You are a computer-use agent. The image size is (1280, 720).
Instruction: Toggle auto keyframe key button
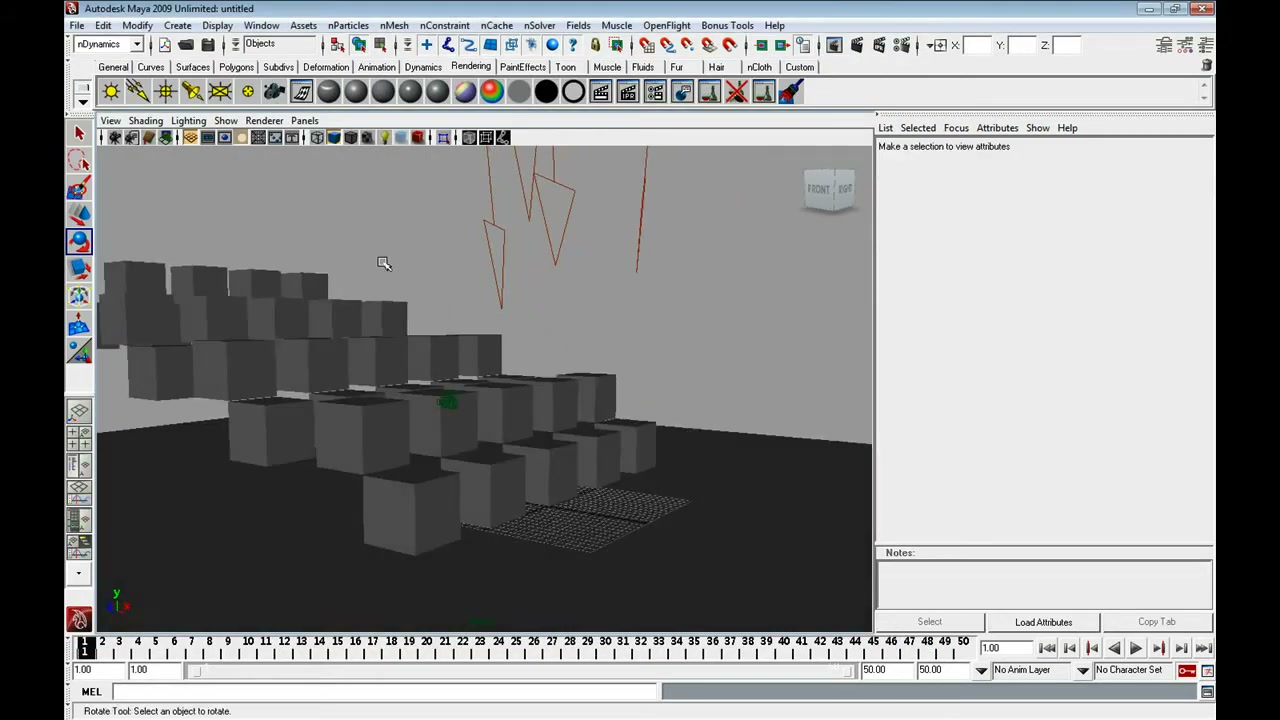pos(1187,670)
